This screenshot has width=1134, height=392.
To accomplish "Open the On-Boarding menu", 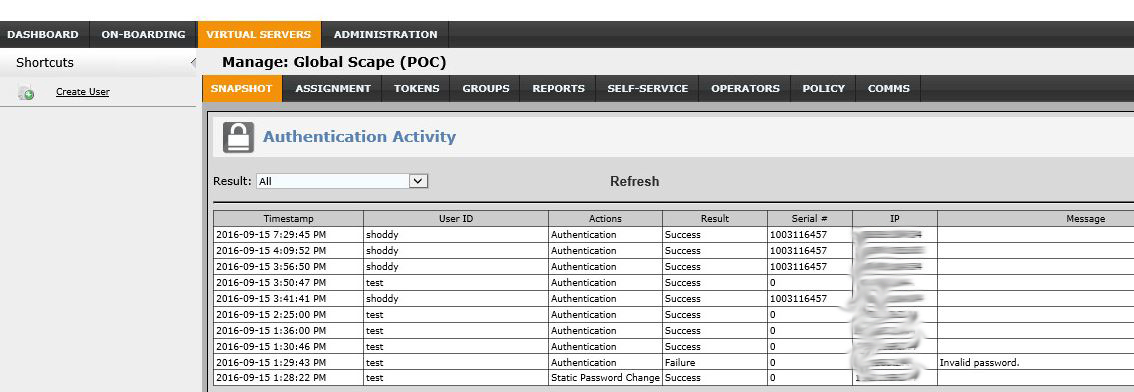I will (x=143, y=35).
